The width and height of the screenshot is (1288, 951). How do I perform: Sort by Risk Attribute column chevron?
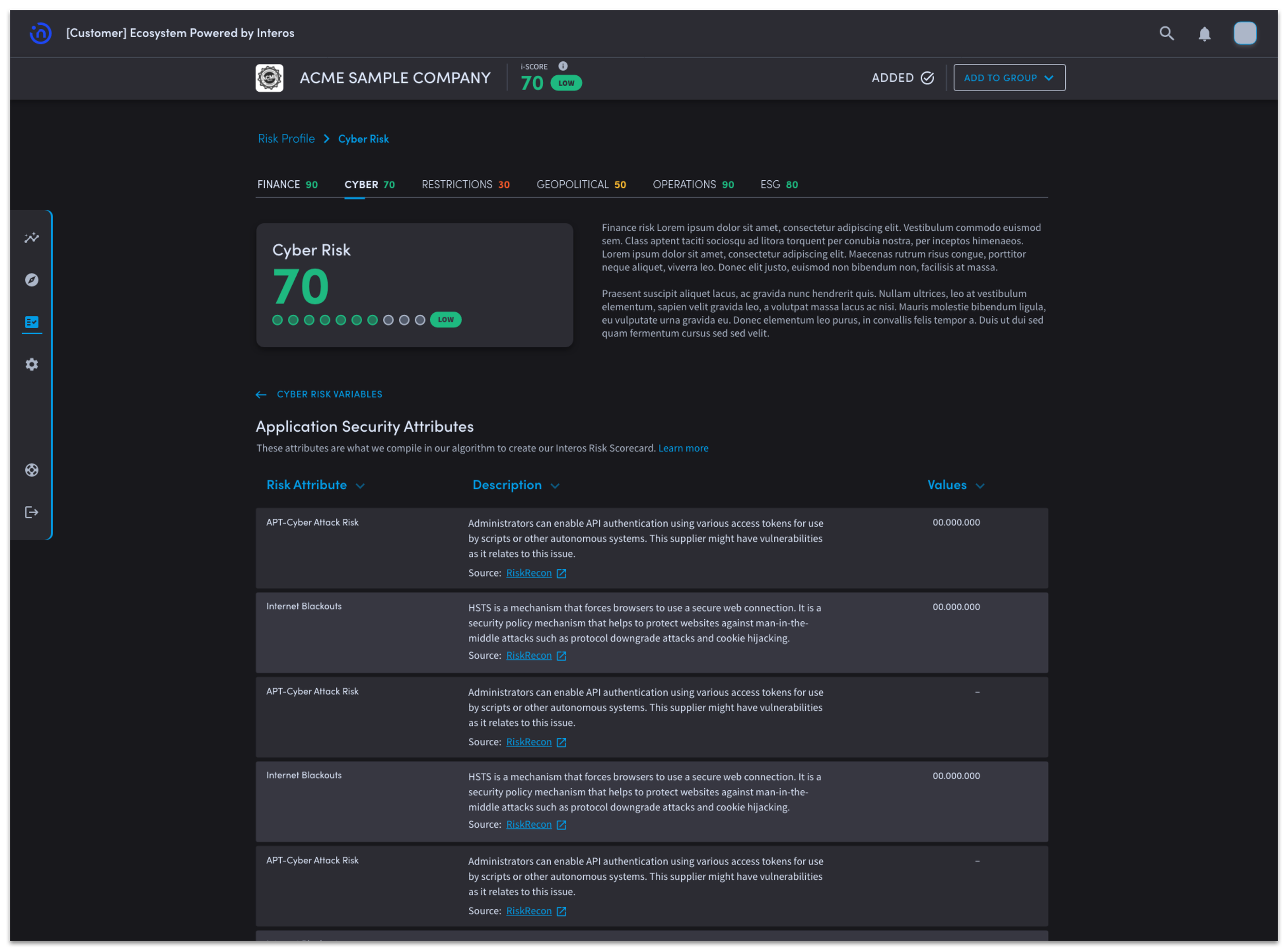coord(361,486)
